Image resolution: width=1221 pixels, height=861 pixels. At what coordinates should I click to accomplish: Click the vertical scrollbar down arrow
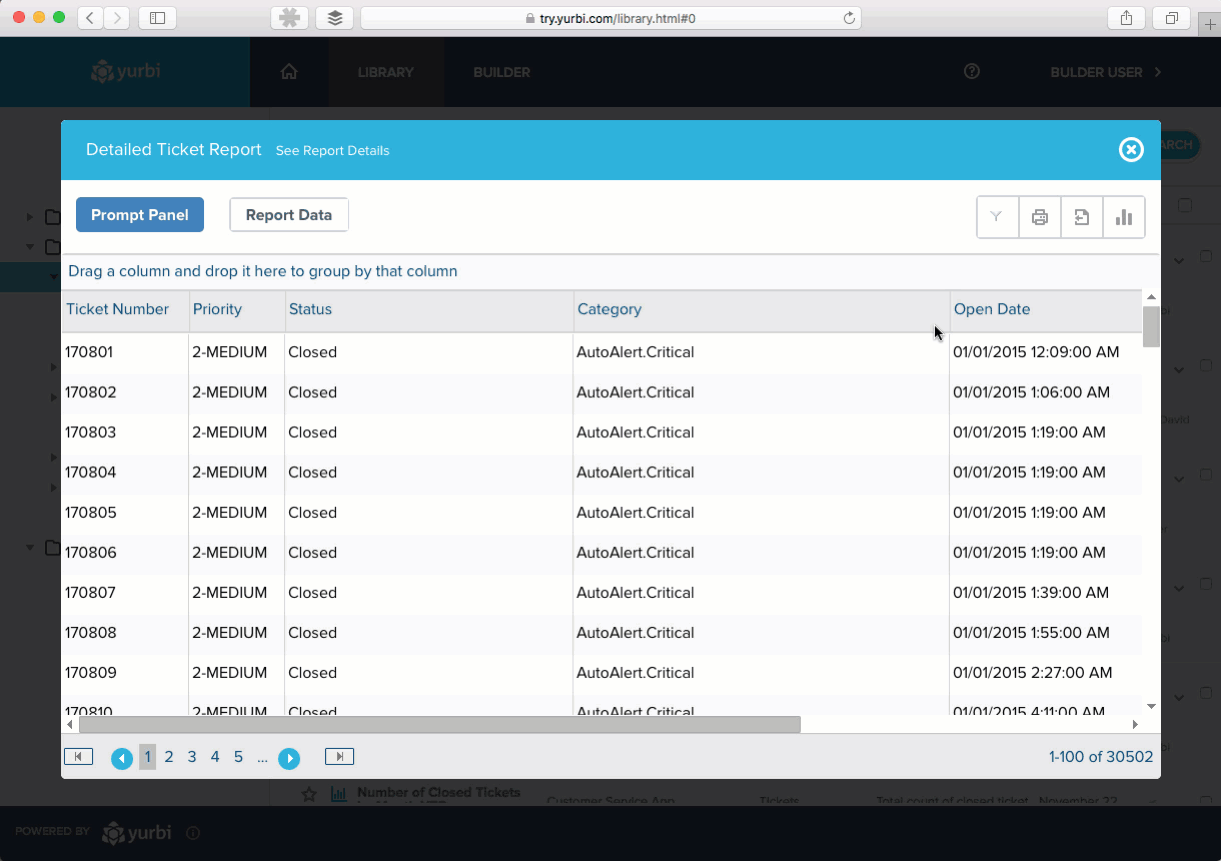click(1151, 706)
